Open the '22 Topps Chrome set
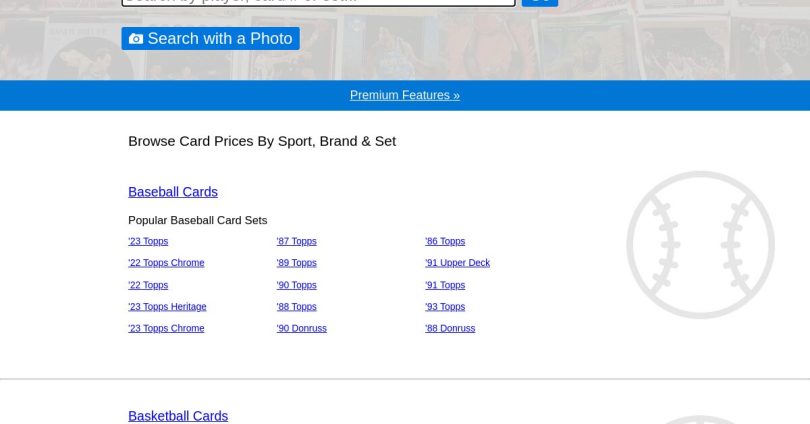The height and width of the screenshot is (424, 810). point(166,263)
